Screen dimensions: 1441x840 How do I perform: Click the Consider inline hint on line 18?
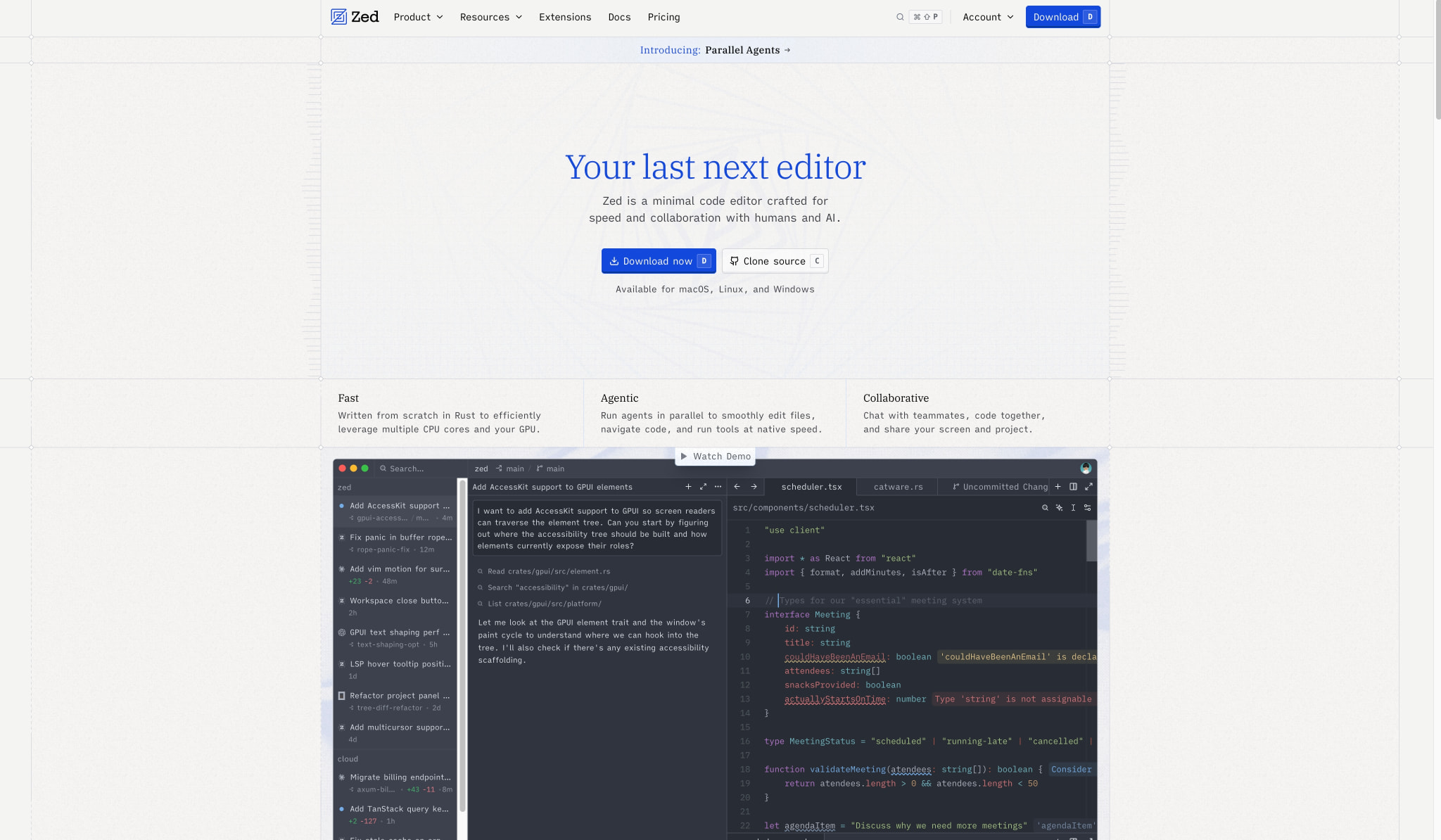1071,770
